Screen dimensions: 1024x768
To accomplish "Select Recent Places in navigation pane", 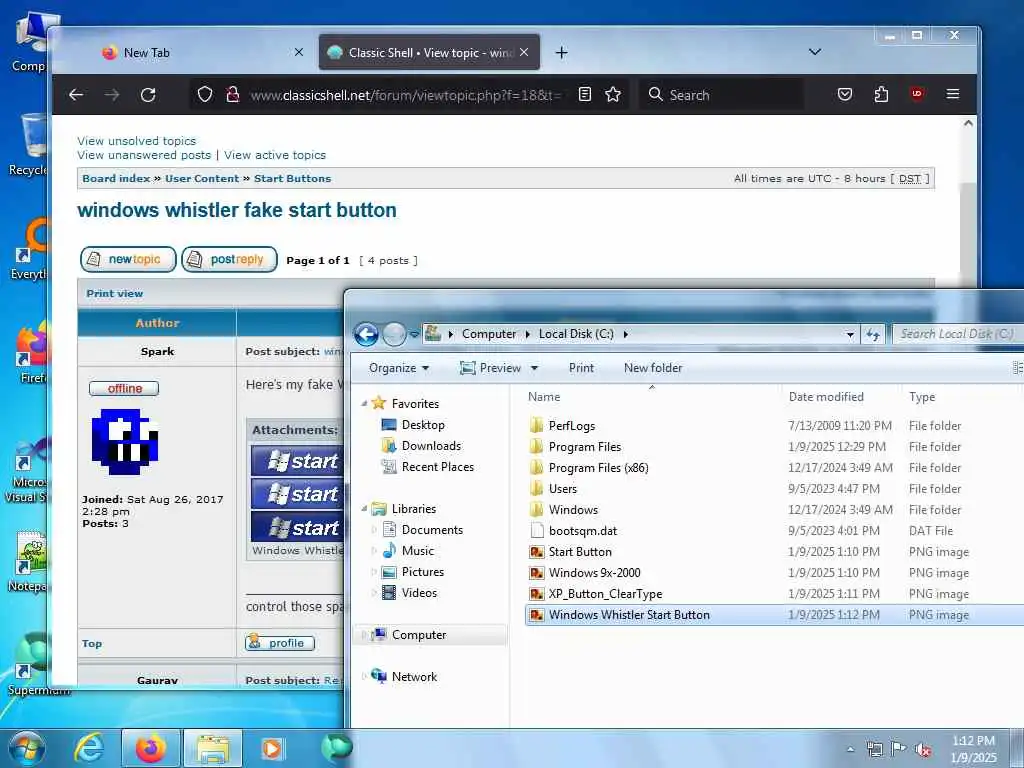I will point(438,466).
